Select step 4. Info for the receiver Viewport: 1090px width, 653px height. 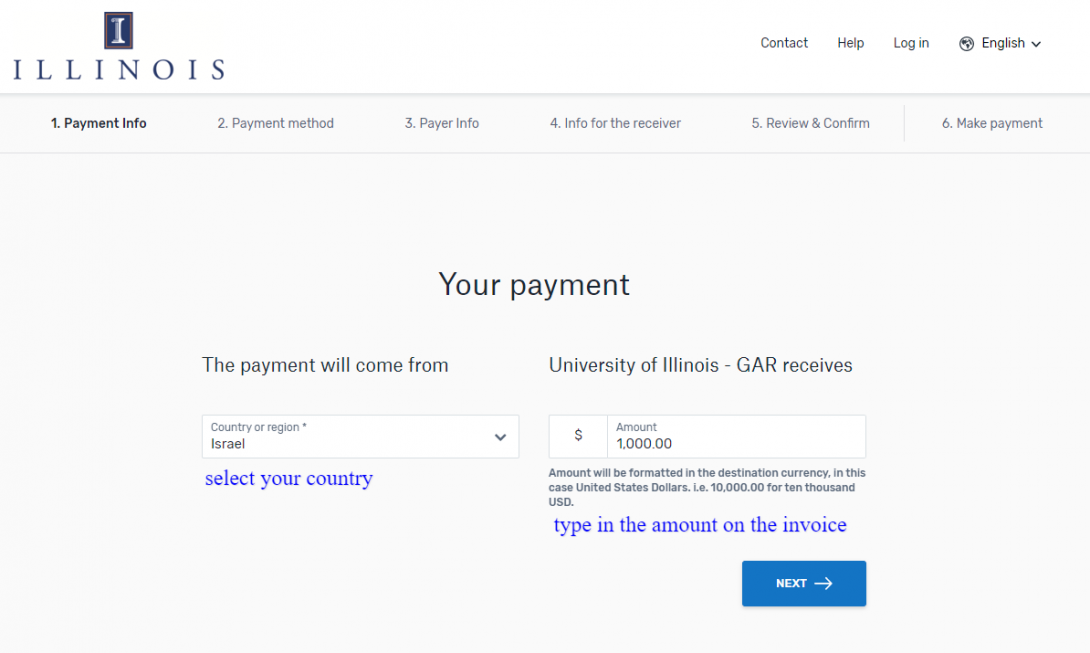(x=615, y=123)
